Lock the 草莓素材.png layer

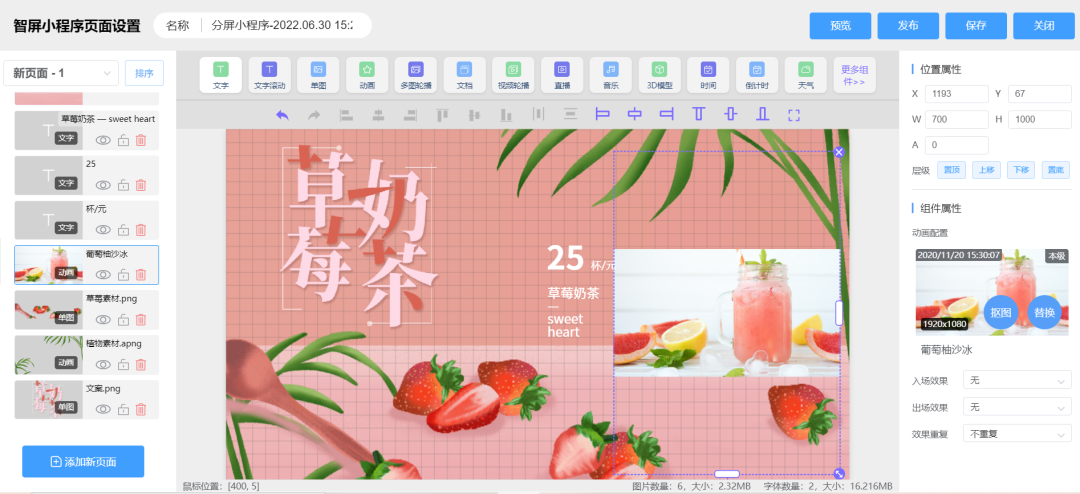coord(123,319)
